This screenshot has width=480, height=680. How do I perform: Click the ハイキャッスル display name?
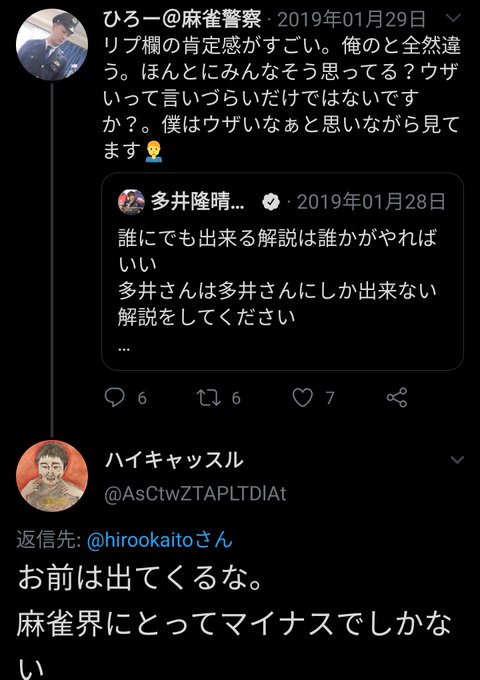point(174,460)
